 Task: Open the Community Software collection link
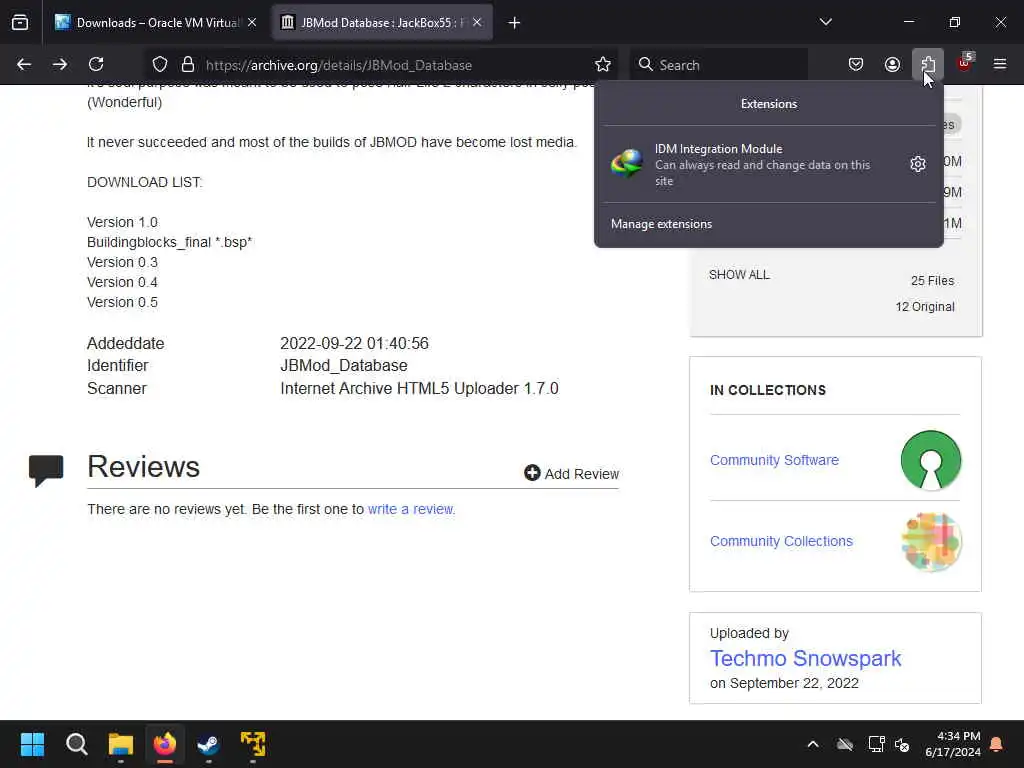tap(774, 460)
